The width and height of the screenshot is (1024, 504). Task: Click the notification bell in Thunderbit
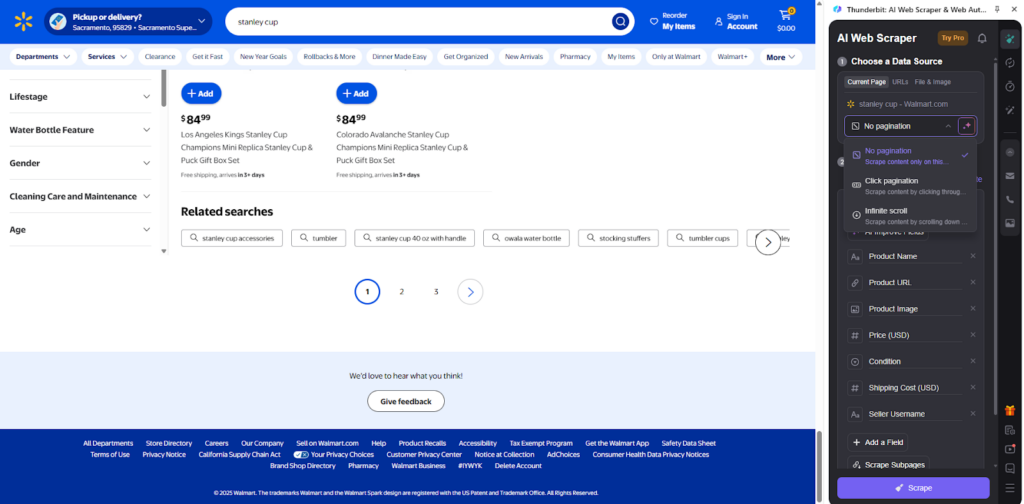pyautogui.click(x=982, y=39)
